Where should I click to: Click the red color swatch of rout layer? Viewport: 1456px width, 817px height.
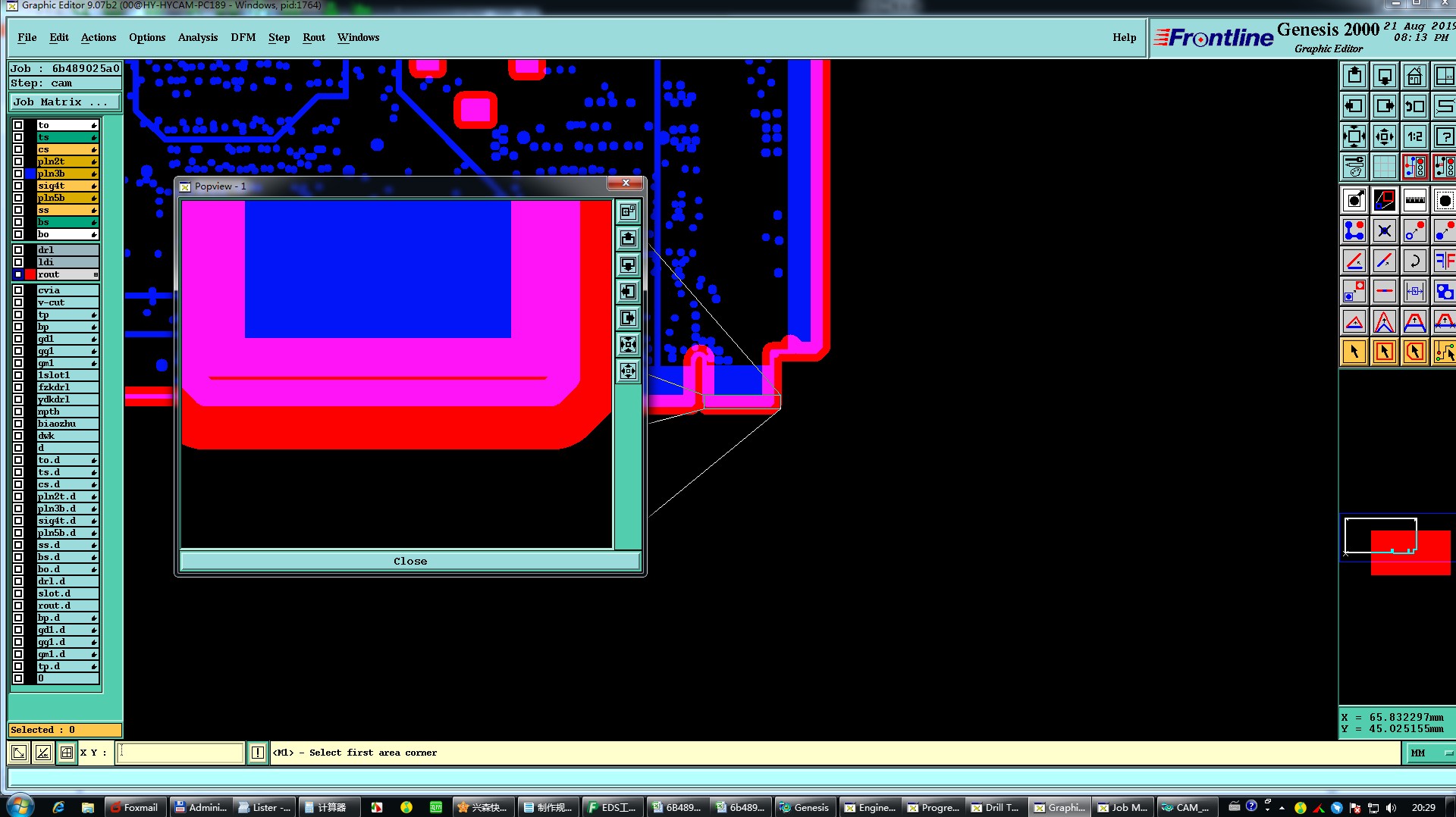pos(30,274)
